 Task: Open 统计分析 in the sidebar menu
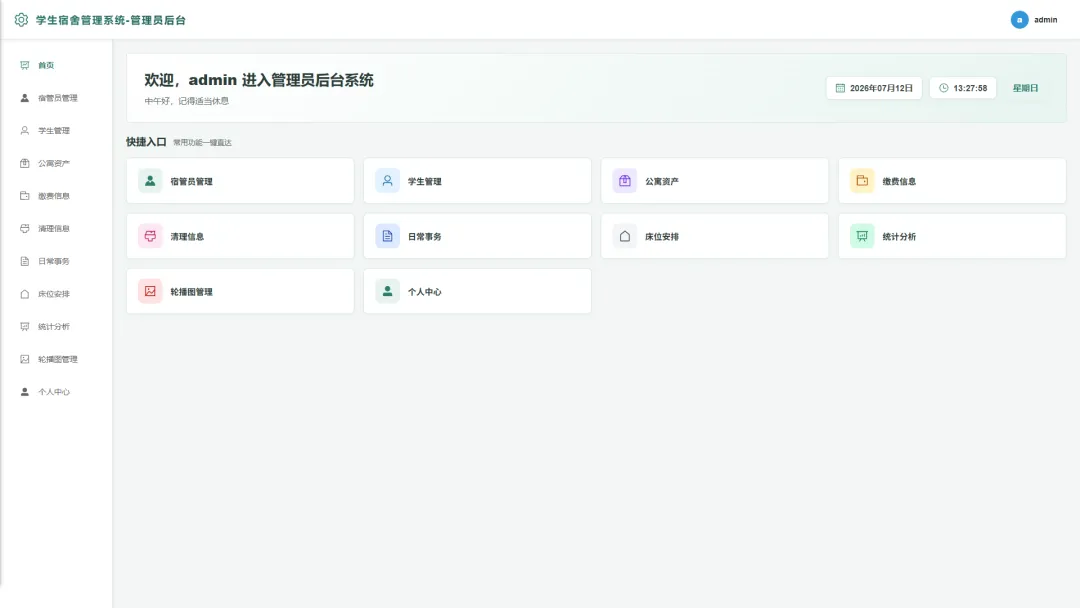[x=56, y=326]
